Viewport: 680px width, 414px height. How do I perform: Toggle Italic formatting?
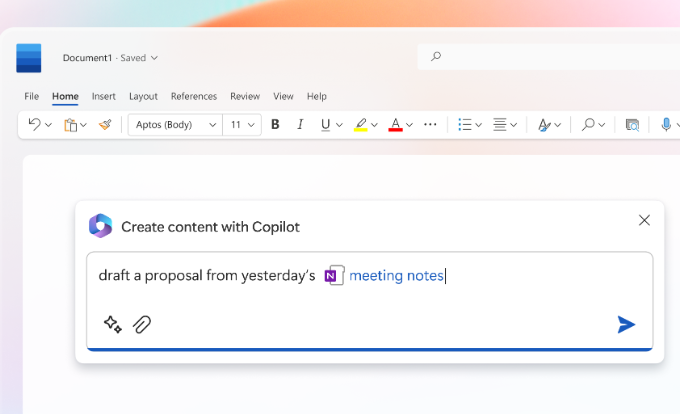pyautogui.click(x=300, y=124)
